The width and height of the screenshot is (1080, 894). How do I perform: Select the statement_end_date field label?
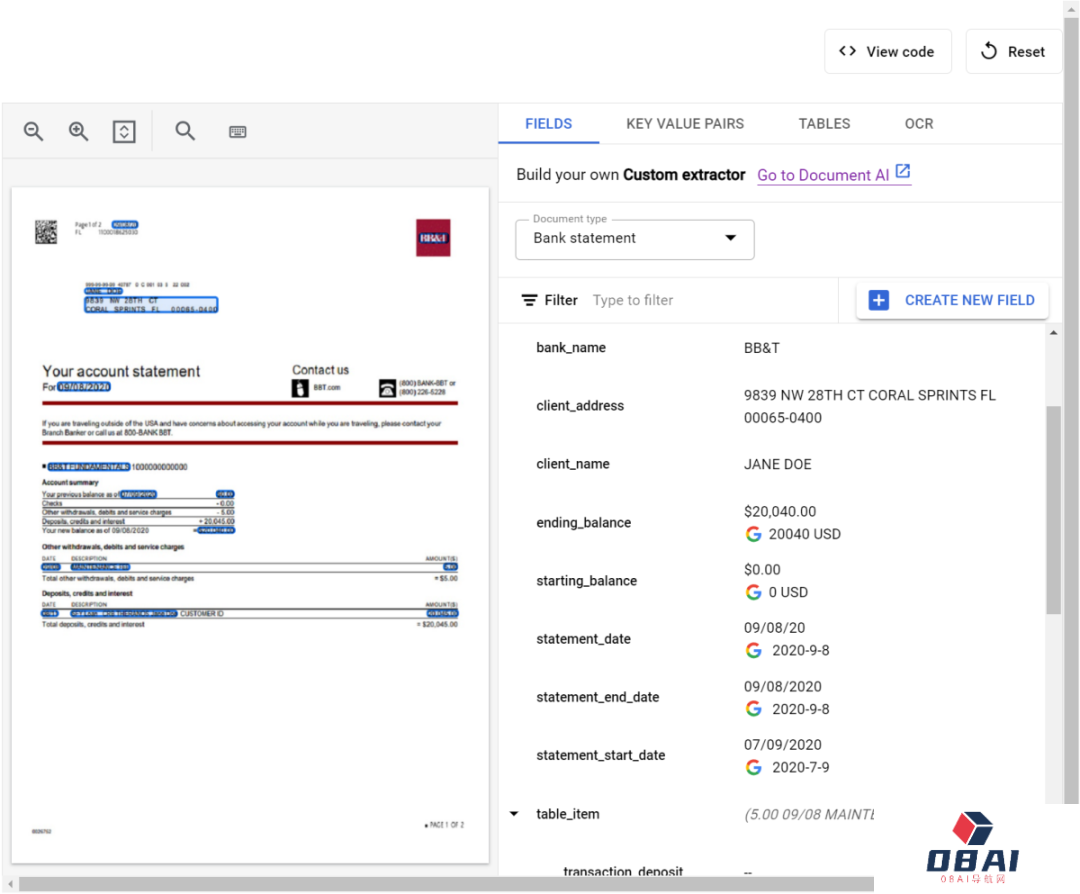[598, 697]
